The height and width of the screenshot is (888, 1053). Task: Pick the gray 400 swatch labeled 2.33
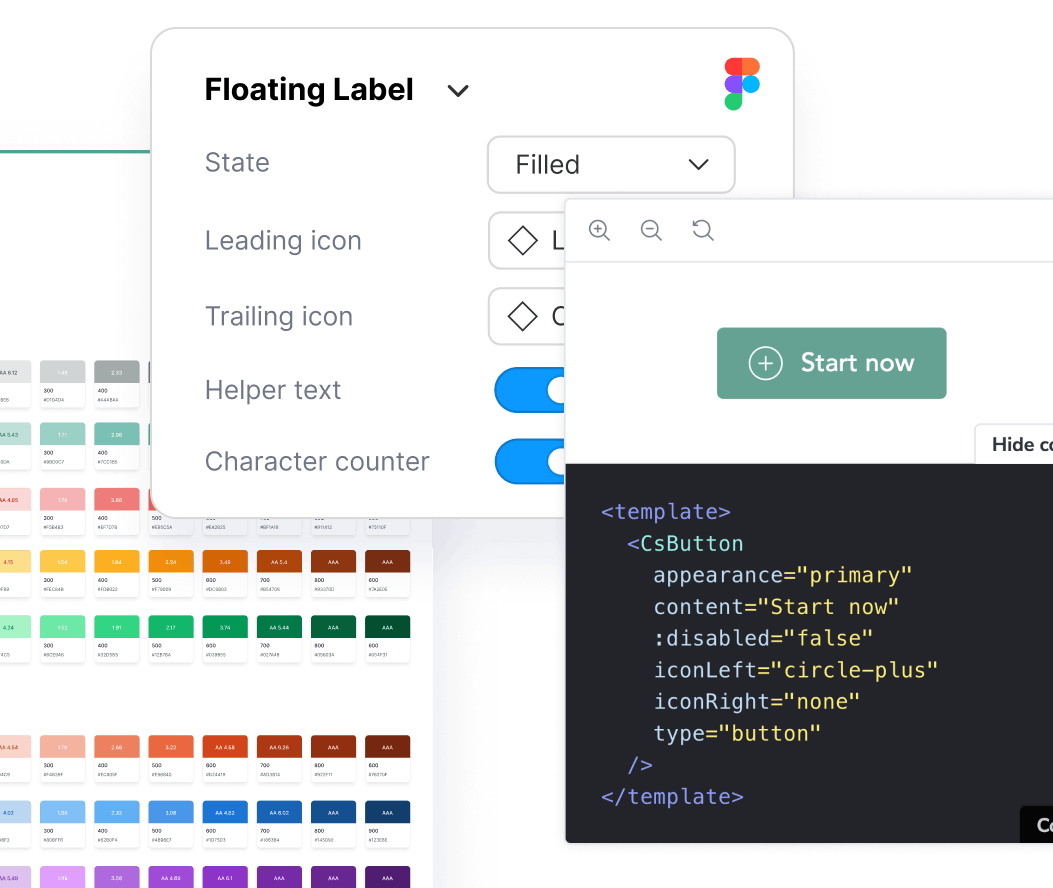(117, 372)
